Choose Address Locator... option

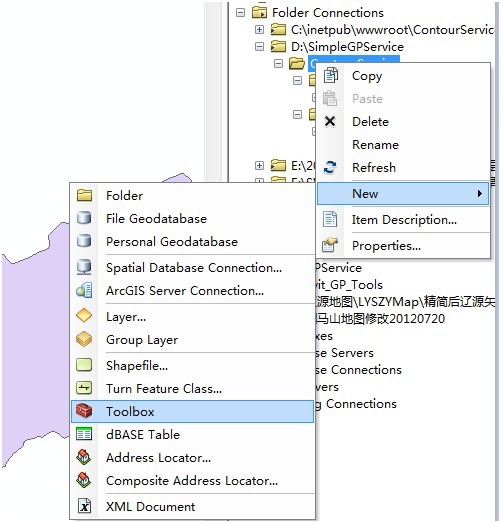[x=192, y=457]
